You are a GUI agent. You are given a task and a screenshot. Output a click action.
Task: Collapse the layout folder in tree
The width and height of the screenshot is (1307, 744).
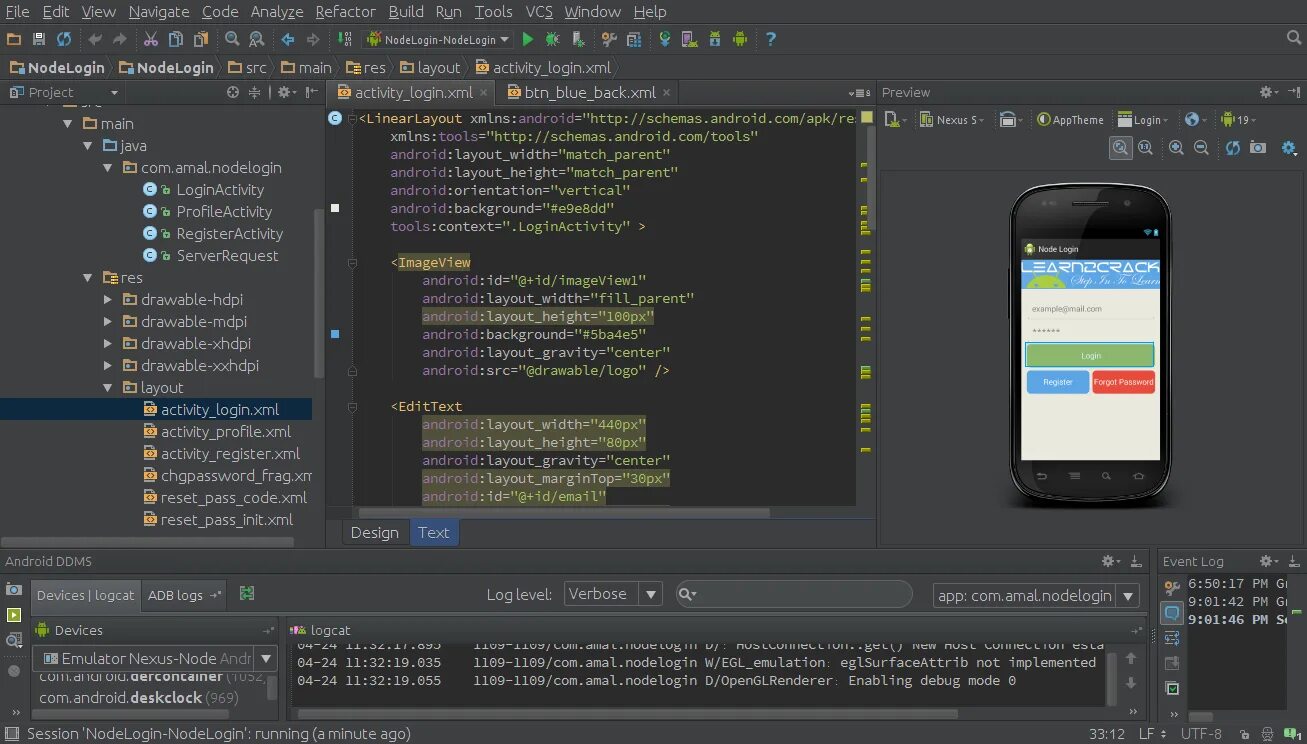coord(109,388)
